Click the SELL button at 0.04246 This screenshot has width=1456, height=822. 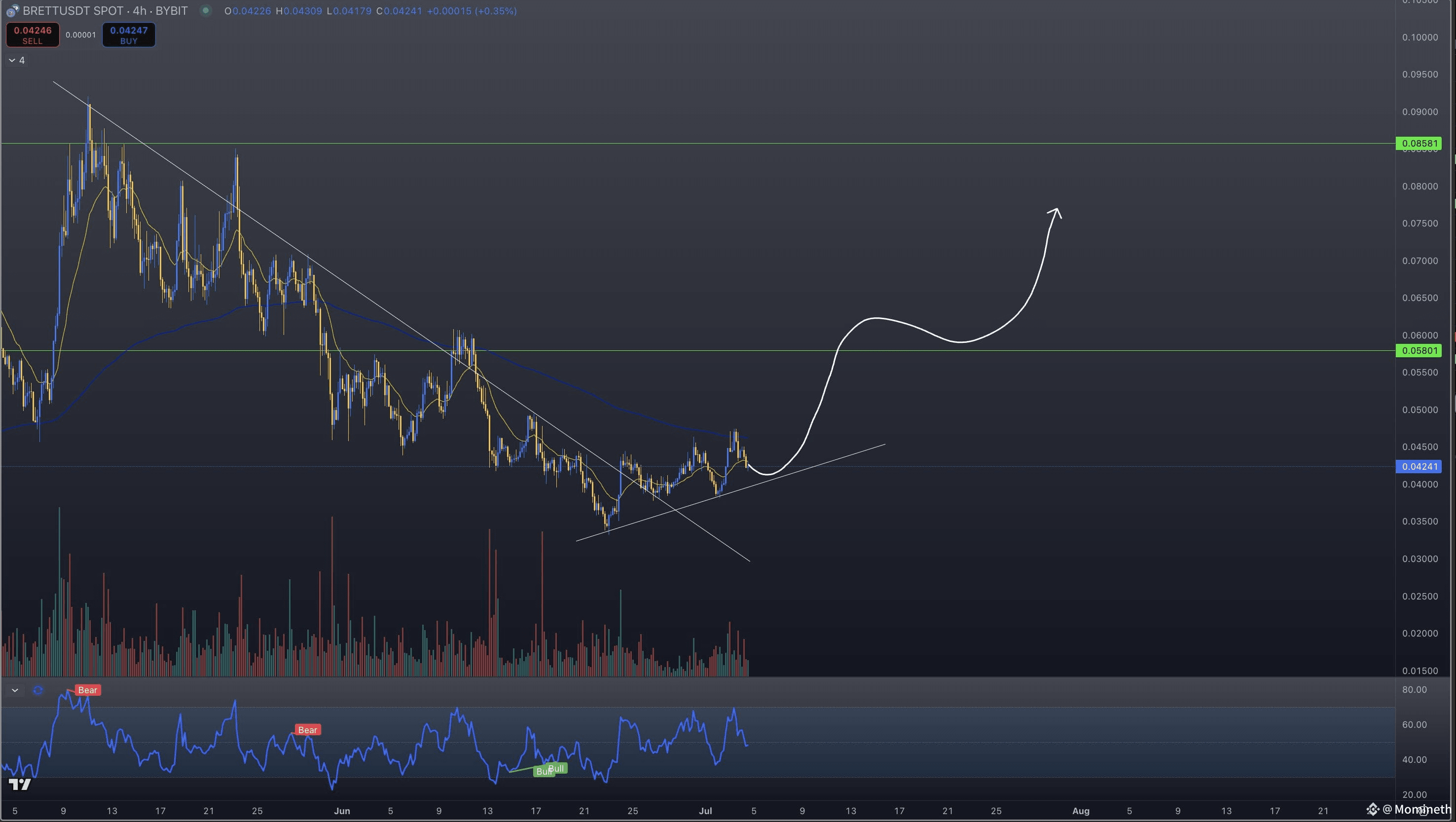[x=32, y=35]
